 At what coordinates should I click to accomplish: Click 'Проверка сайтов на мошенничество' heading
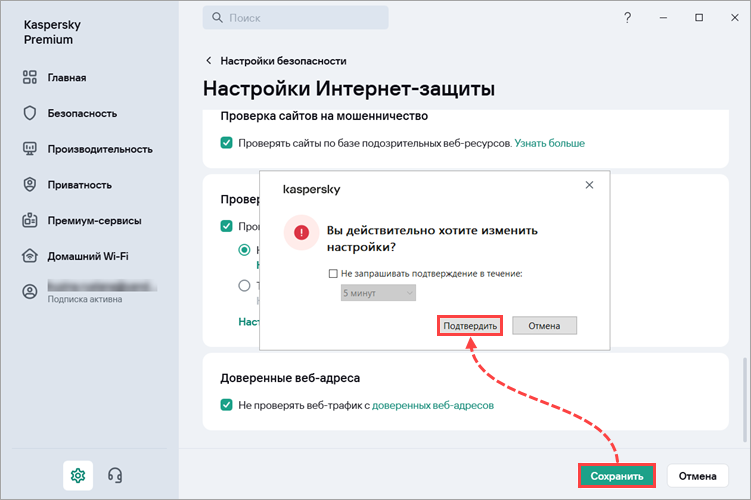tap(324, 116)
